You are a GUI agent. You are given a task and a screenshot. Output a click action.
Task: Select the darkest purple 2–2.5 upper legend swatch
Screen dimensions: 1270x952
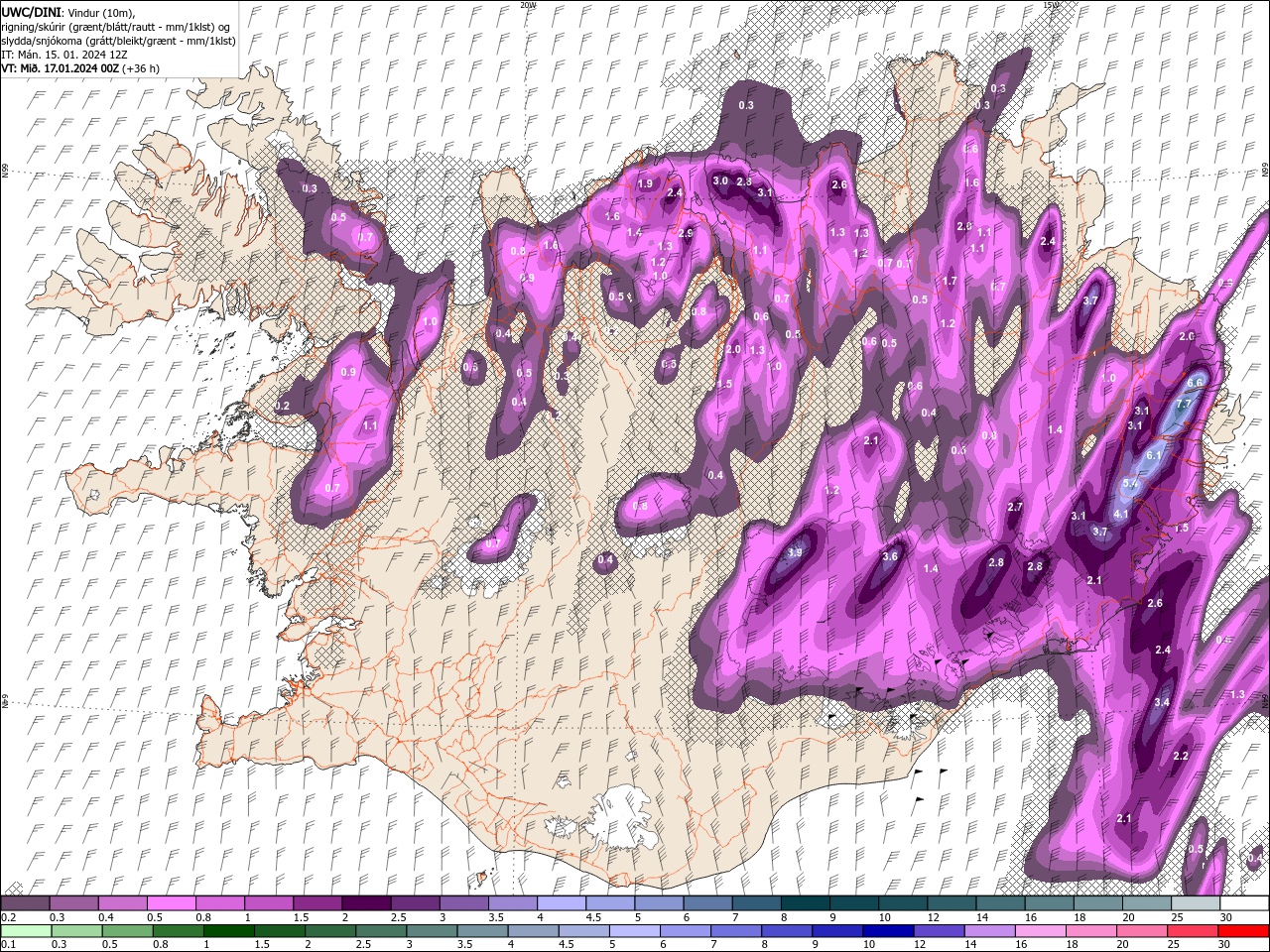366,903
